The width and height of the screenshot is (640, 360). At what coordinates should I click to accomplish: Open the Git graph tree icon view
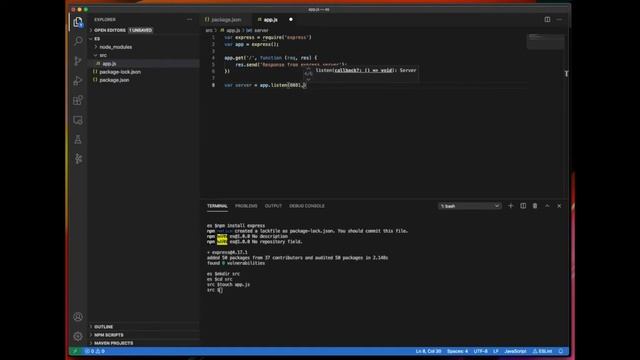[x=78, y=159]
